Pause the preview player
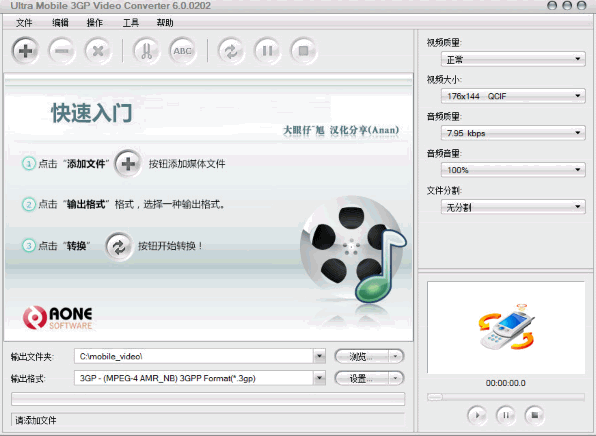Image resolution: width=596 pixels, height=436 pixels. 506,415
